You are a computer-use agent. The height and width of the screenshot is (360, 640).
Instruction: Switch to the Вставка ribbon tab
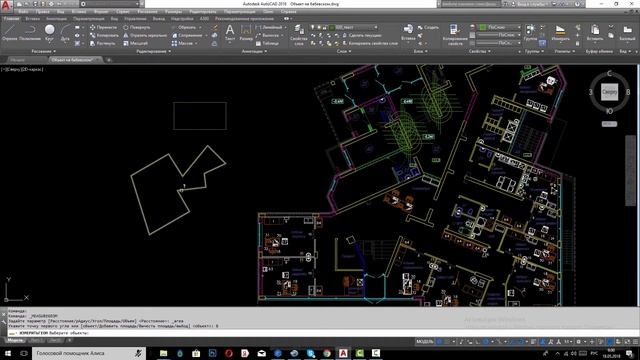coord(33,19)
